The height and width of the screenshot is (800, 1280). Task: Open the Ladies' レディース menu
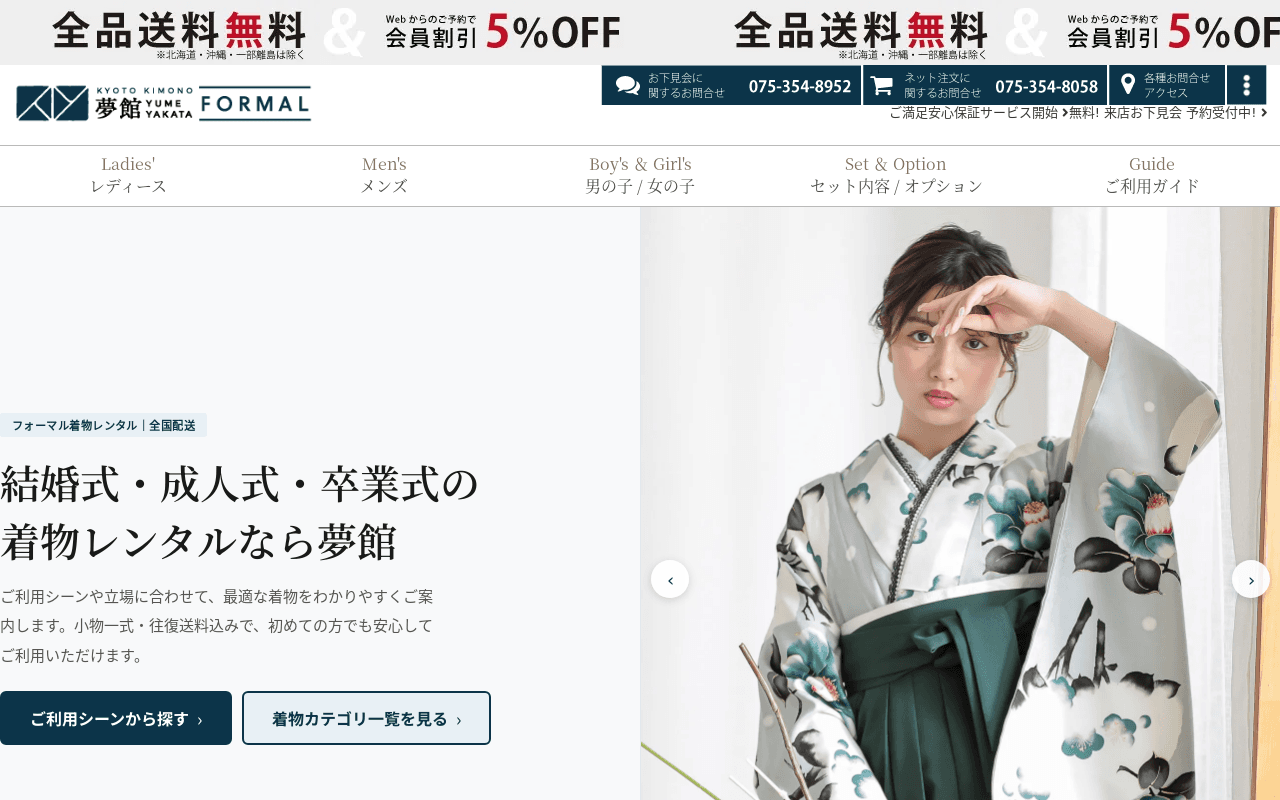point(128,175)
